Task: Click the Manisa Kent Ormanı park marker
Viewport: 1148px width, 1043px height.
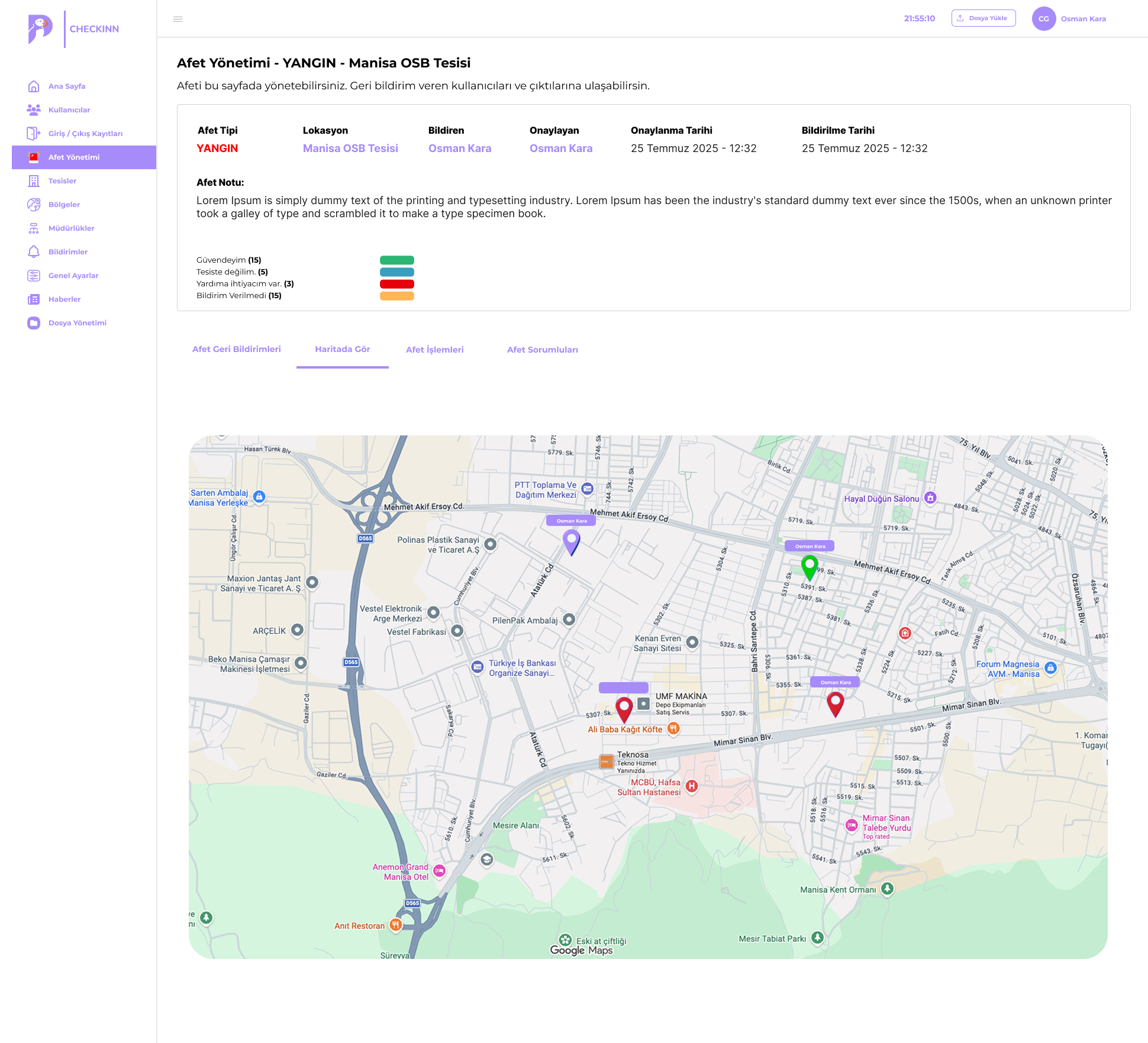Action: coord(887,889)
